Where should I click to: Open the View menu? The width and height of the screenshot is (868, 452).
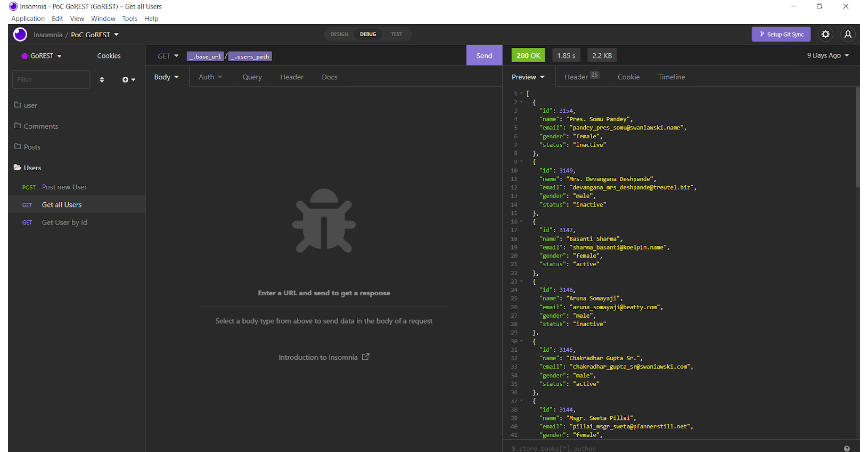pos(77,18)
